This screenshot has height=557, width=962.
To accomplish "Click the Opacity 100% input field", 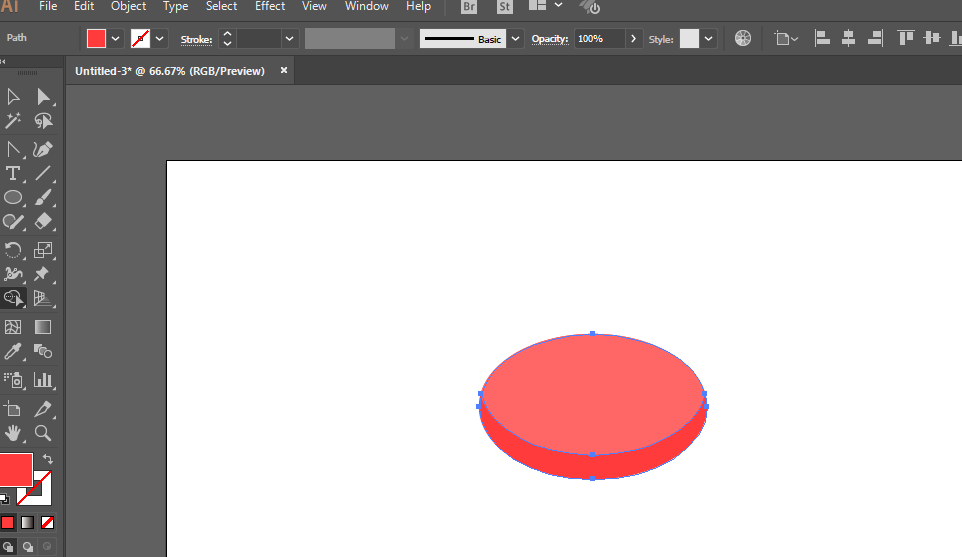I will pyautogui.click(x=599, y=39).
